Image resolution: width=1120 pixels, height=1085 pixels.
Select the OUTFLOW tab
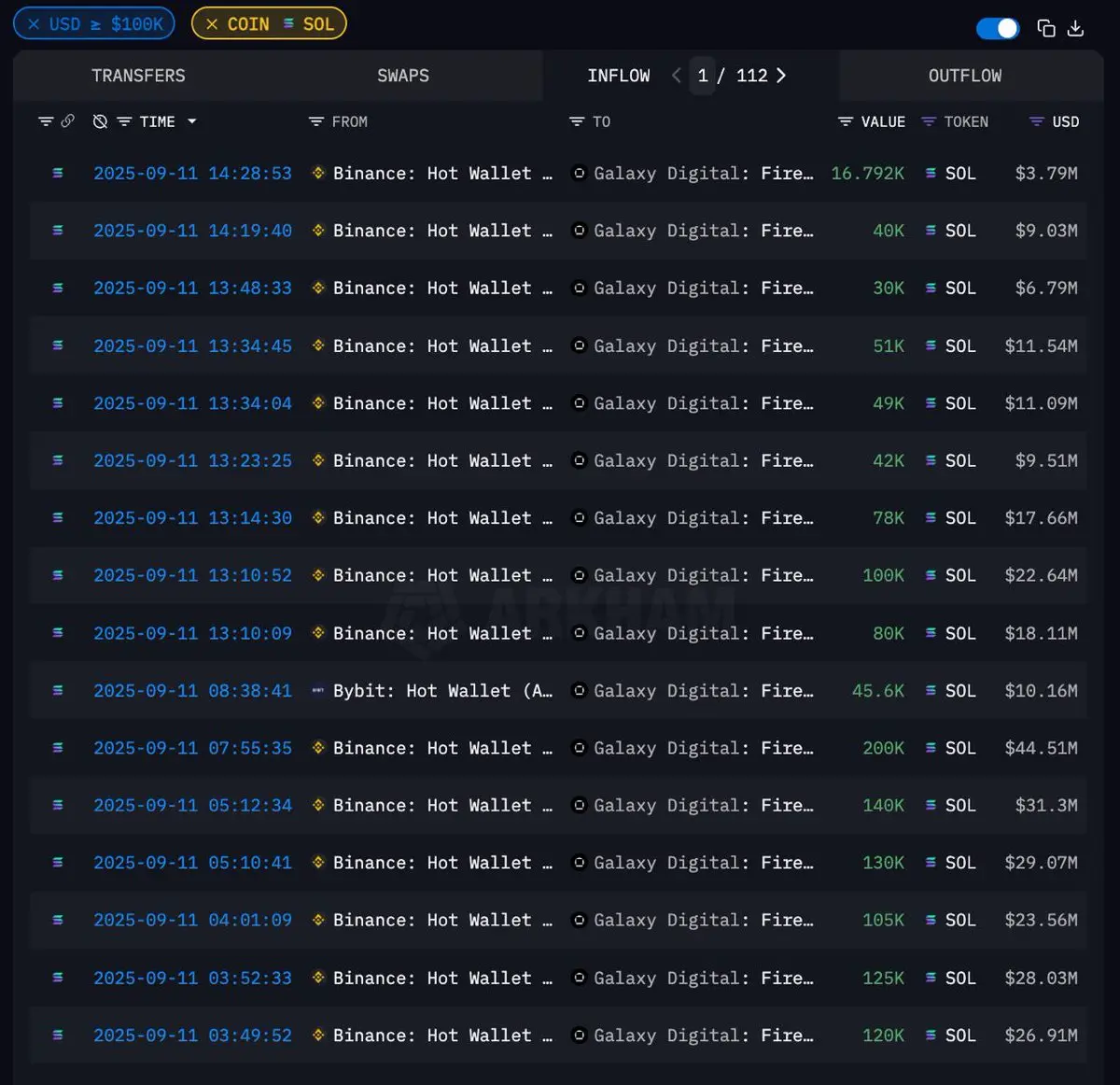965,76
